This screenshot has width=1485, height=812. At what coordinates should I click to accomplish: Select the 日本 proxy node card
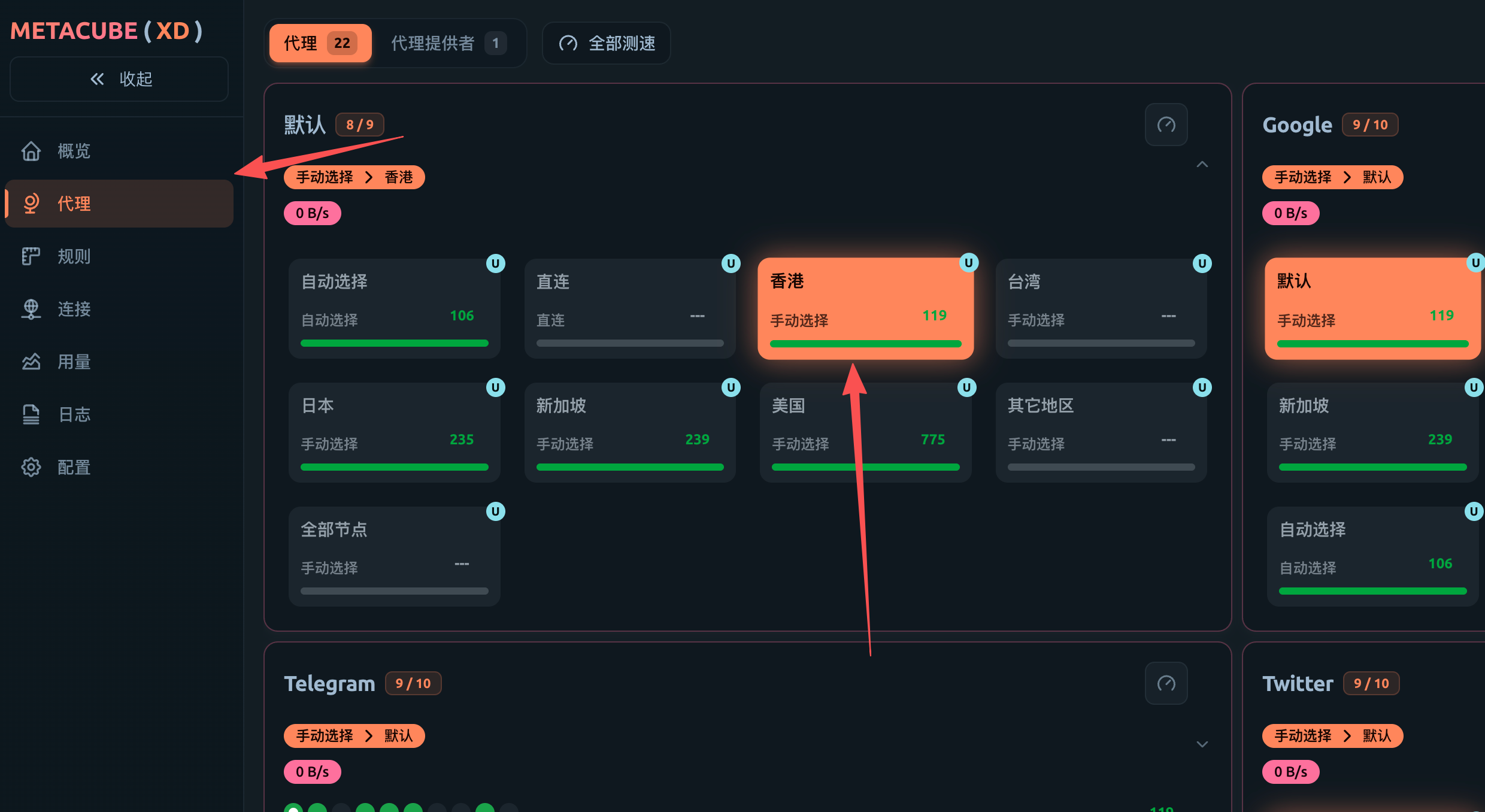394,431
